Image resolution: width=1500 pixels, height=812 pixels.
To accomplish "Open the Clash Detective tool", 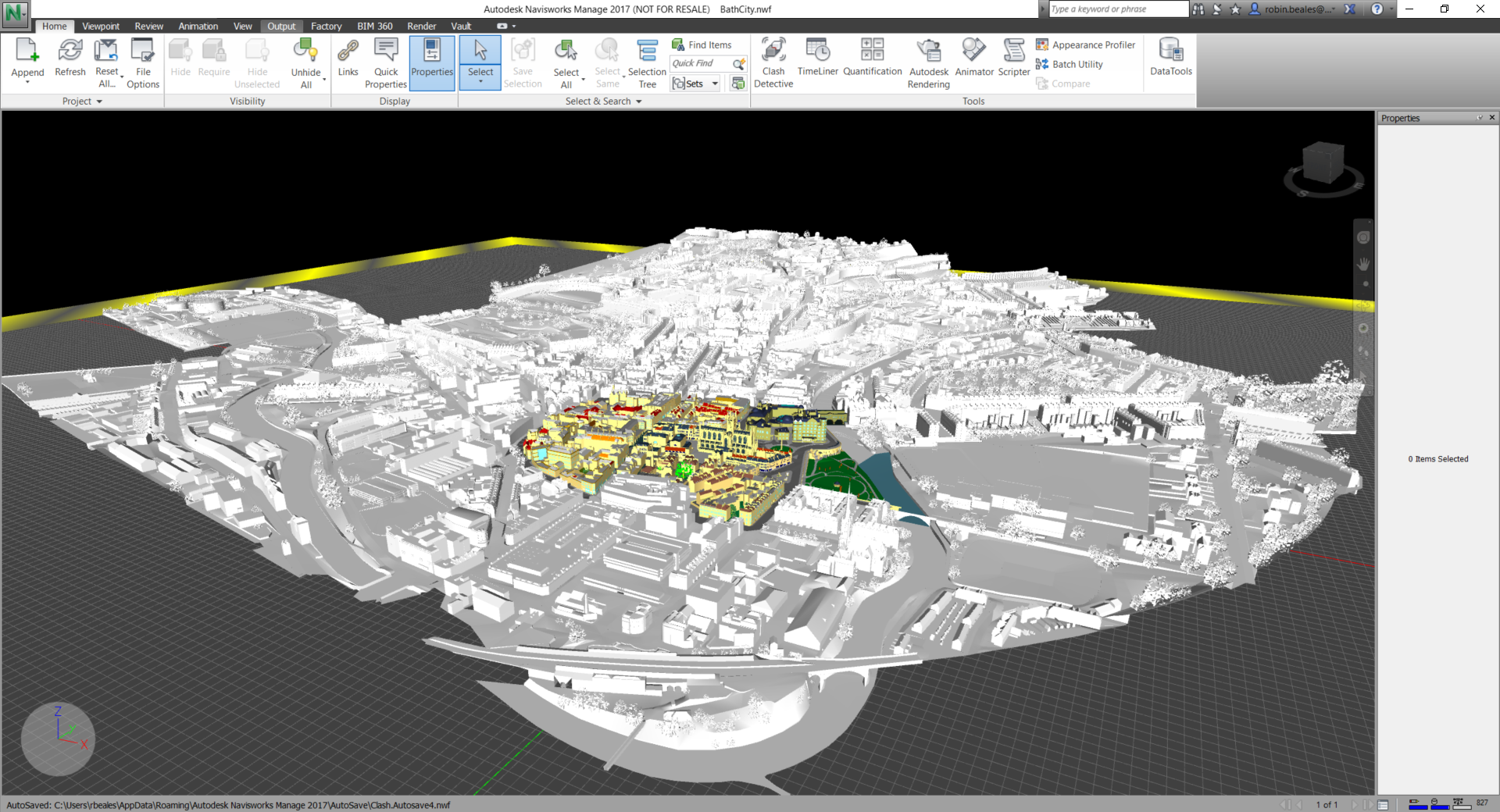I will click(x=773, y=62).
